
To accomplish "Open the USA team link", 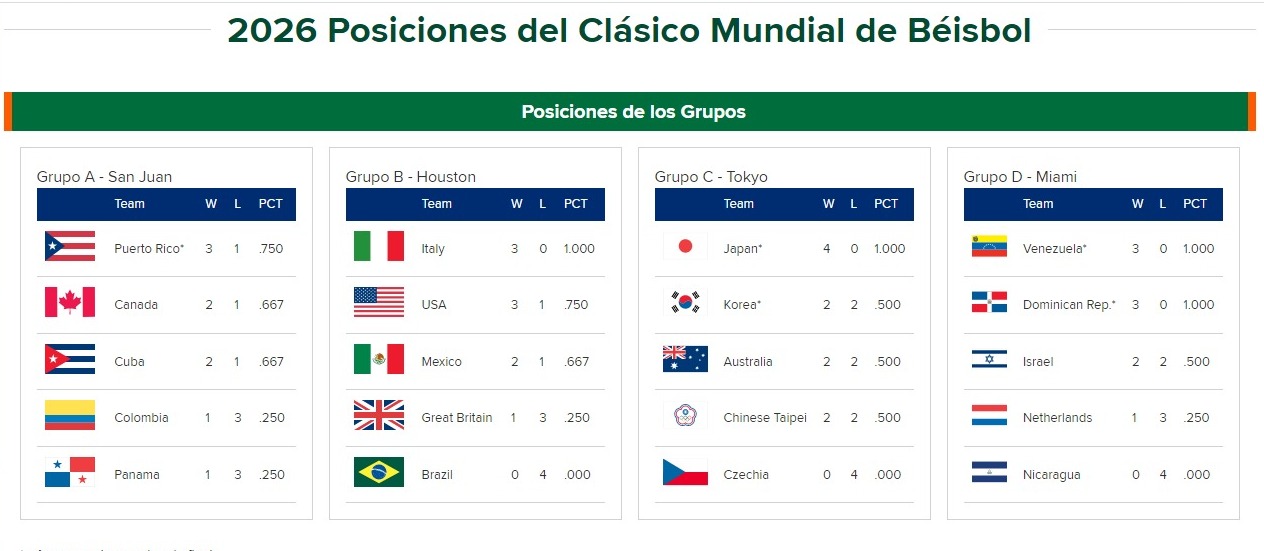I will click(433, 305).
